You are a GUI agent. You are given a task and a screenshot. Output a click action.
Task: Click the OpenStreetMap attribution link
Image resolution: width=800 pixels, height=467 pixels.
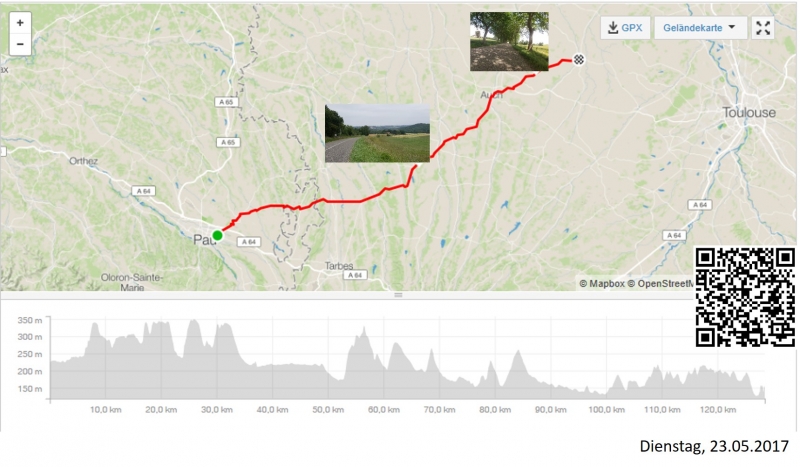coord(661,283)
